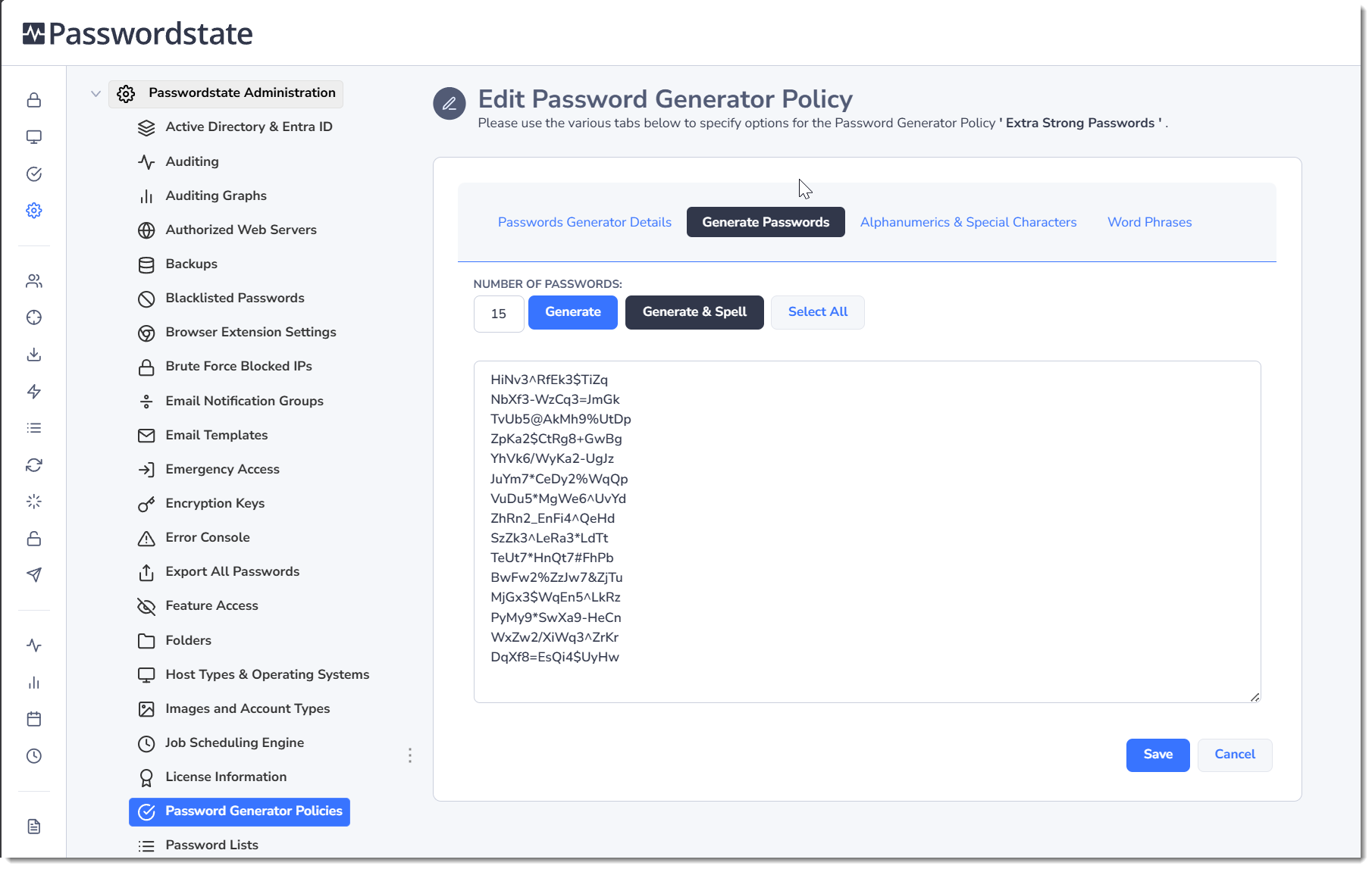Select the Generate Passwords tab
The width and height of the screenshot is (1372, 869).
pos(766,222)
